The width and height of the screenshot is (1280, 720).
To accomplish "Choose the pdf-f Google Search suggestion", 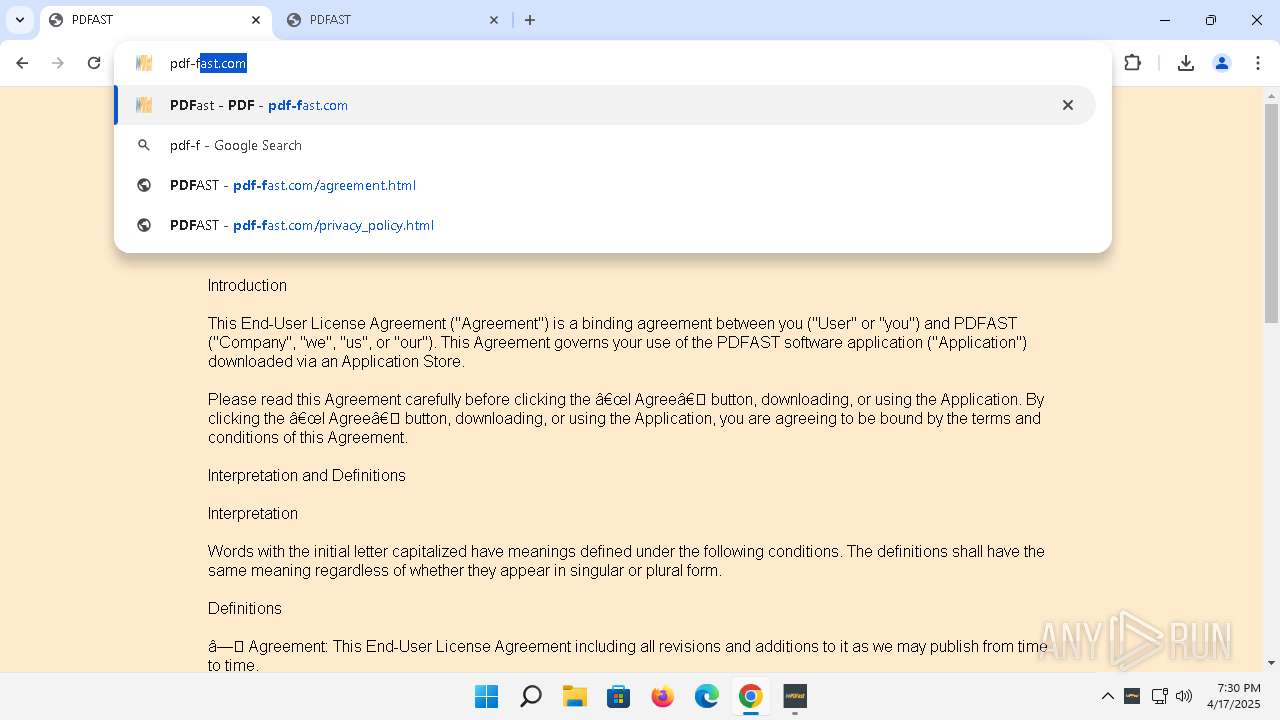I will point(605,145).
